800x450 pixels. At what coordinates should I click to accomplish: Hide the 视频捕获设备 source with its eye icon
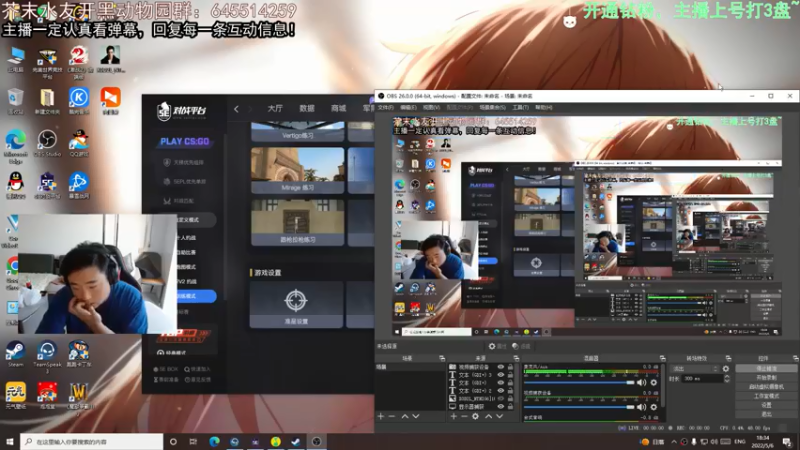pyautogui.click(x=501, y=367)
